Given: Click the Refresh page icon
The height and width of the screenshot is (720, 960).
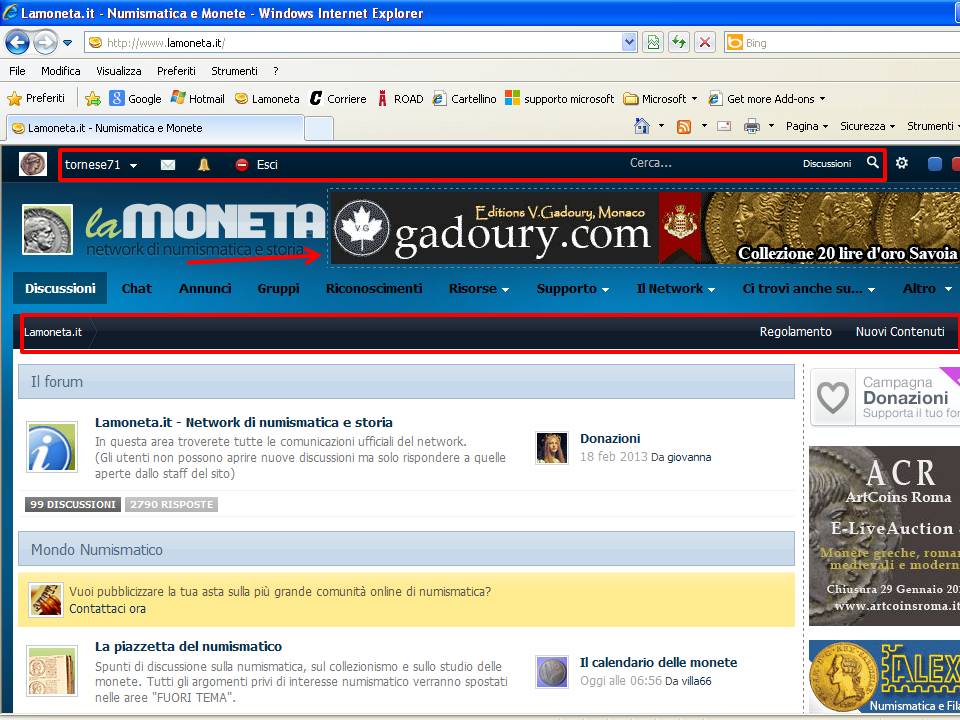Looking at the screenshot, I should [679, 42].
